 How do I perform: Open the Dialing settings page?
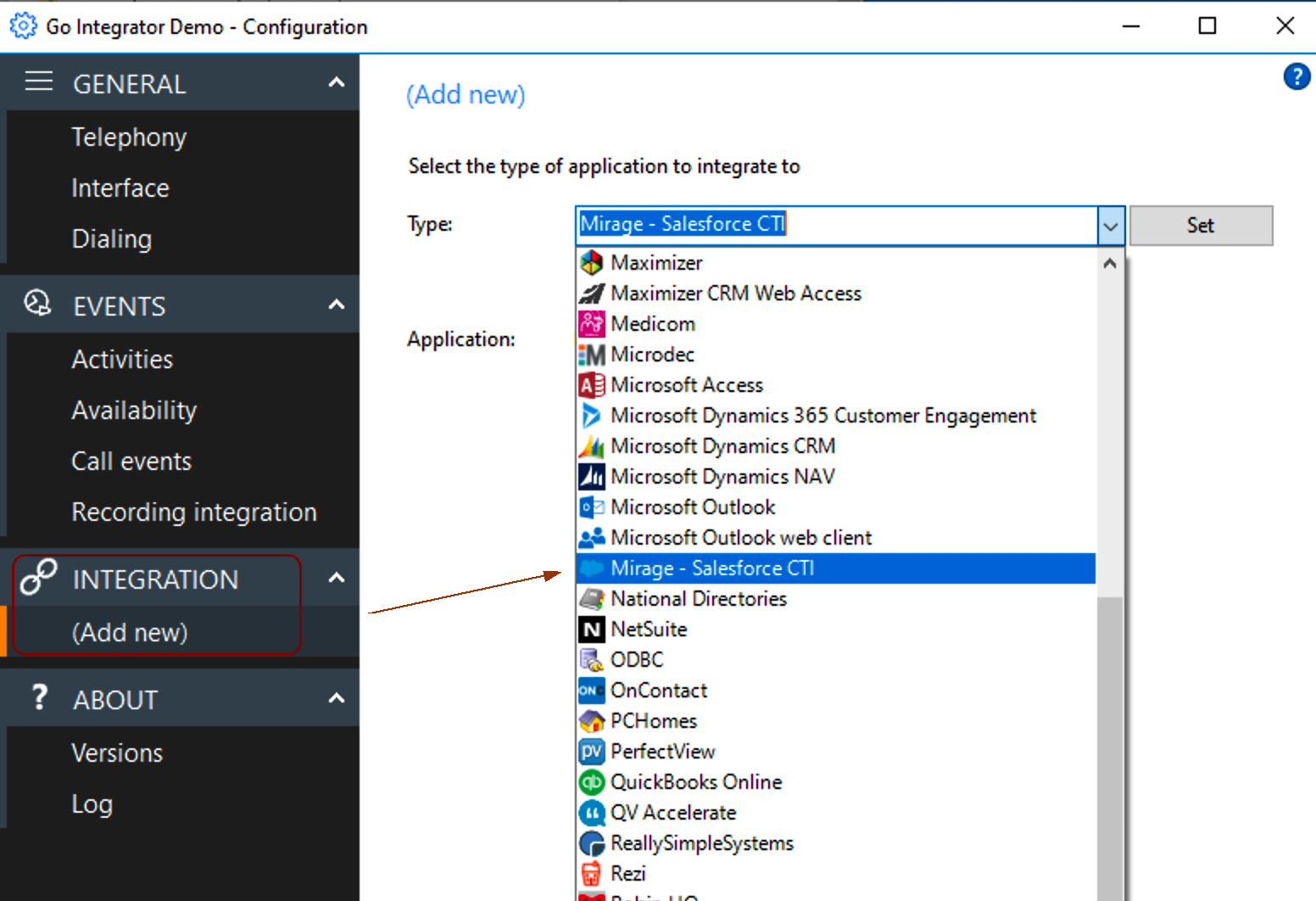(112, 239)
